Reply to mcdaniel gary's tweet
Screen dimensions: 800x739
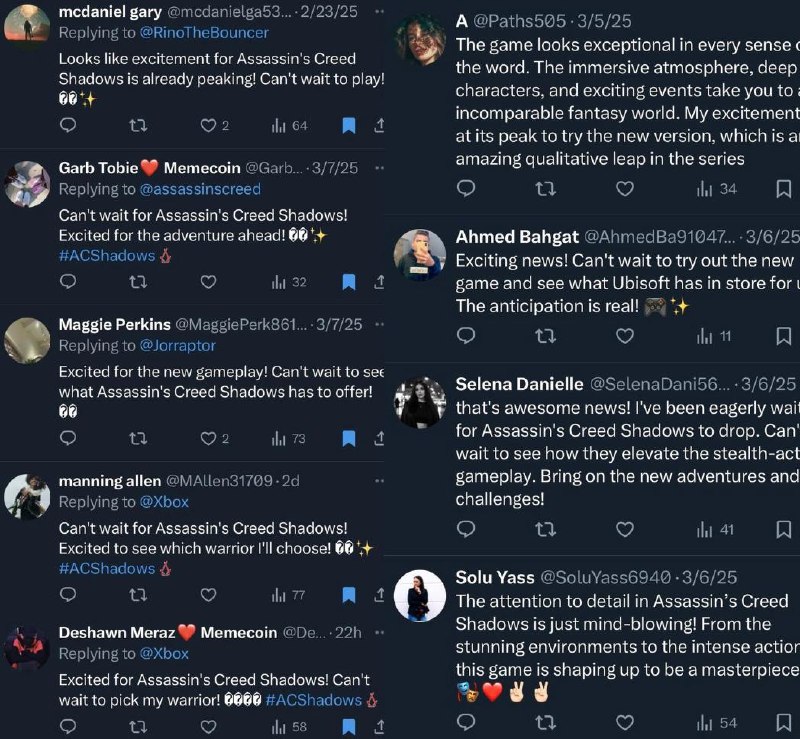tap(68, 125)
